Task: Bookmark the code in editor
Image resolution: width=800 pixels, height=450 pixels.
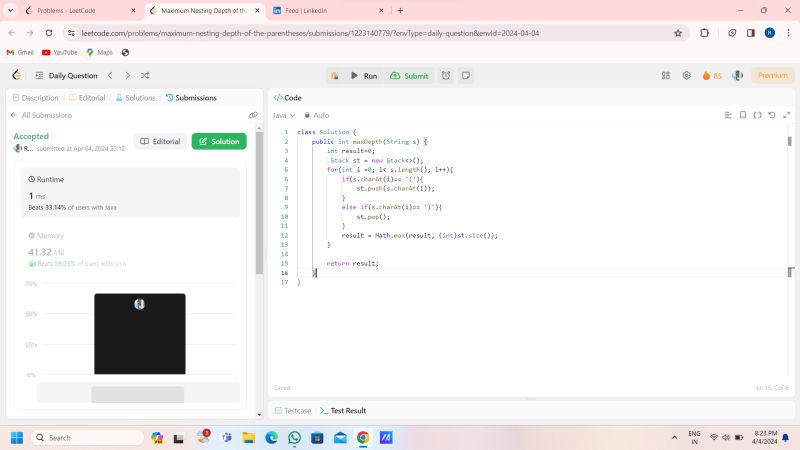Action: [x=742, y=115]
